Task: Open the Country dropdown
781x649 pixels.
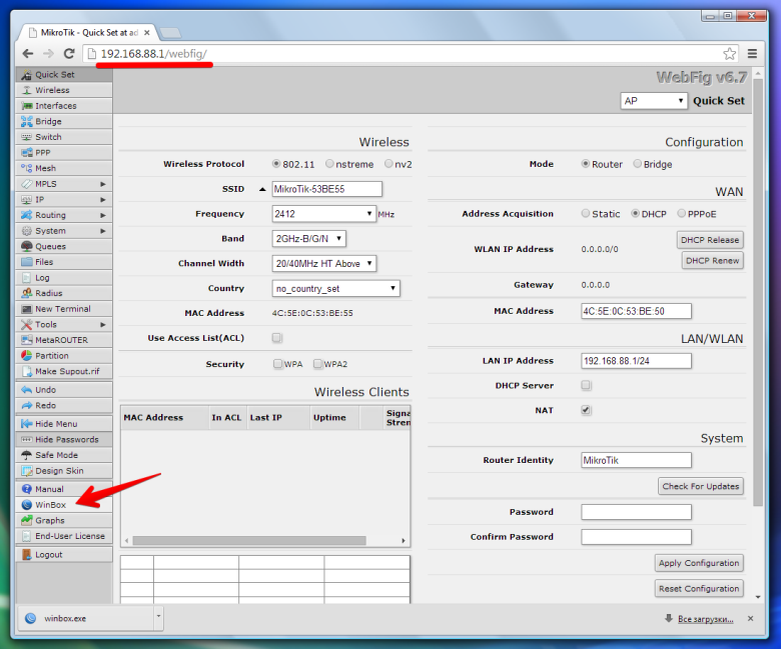Action: 336,289
